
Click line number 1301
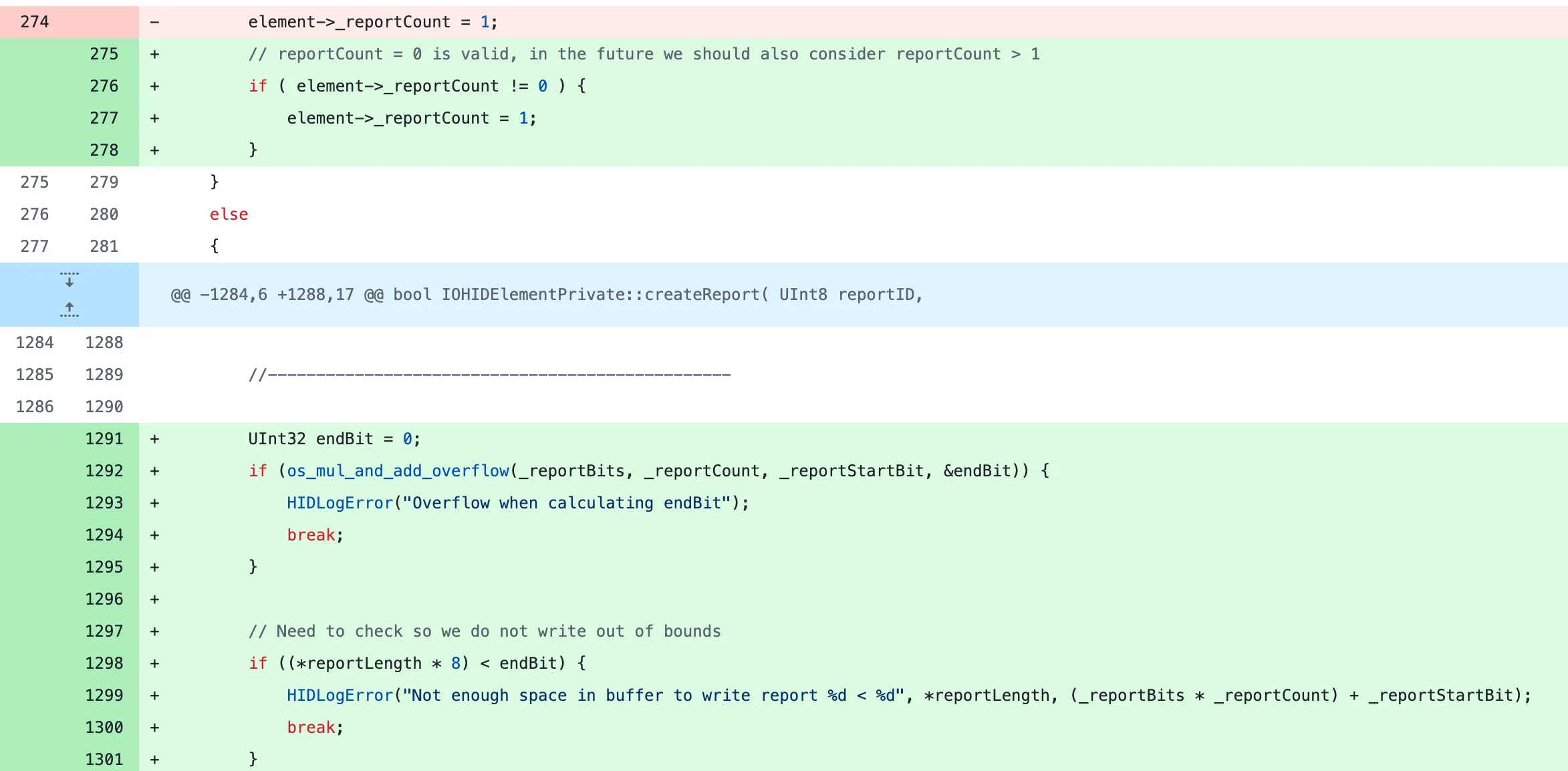[x=104, y=760]
